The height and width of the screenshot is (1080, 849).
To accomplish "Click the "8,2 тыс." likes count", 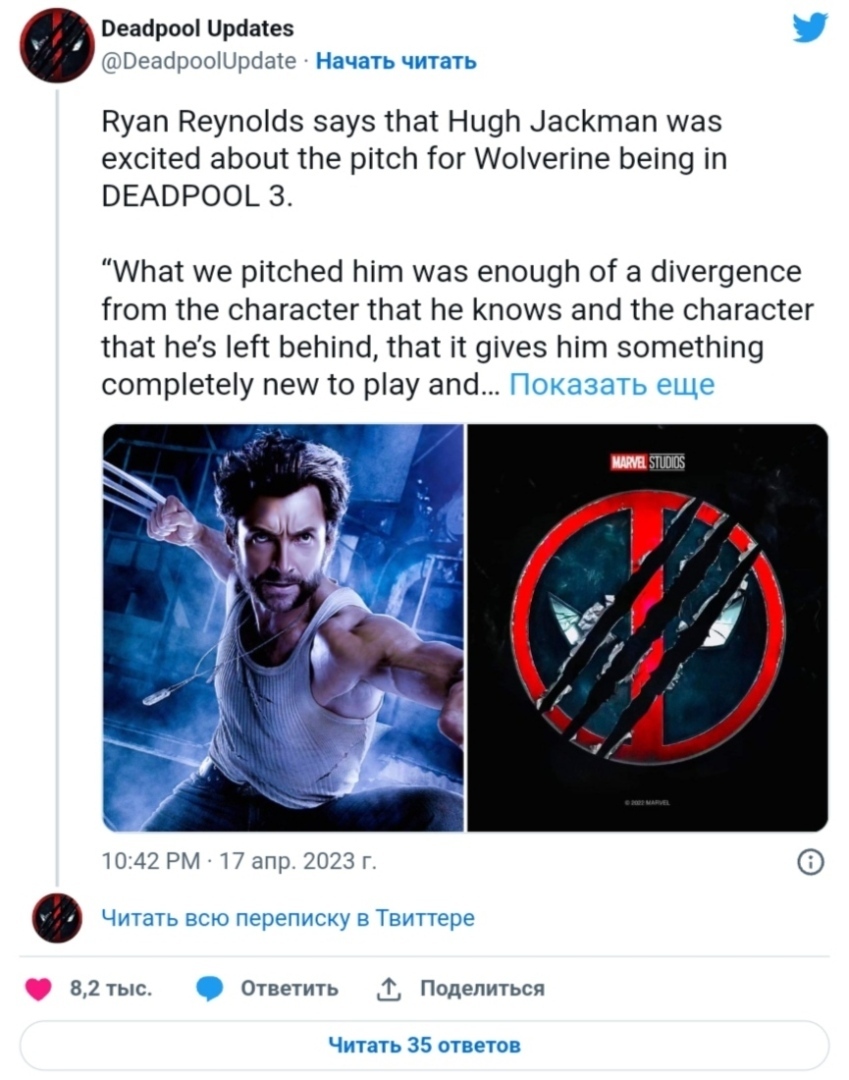I will [x=111, y=989].
